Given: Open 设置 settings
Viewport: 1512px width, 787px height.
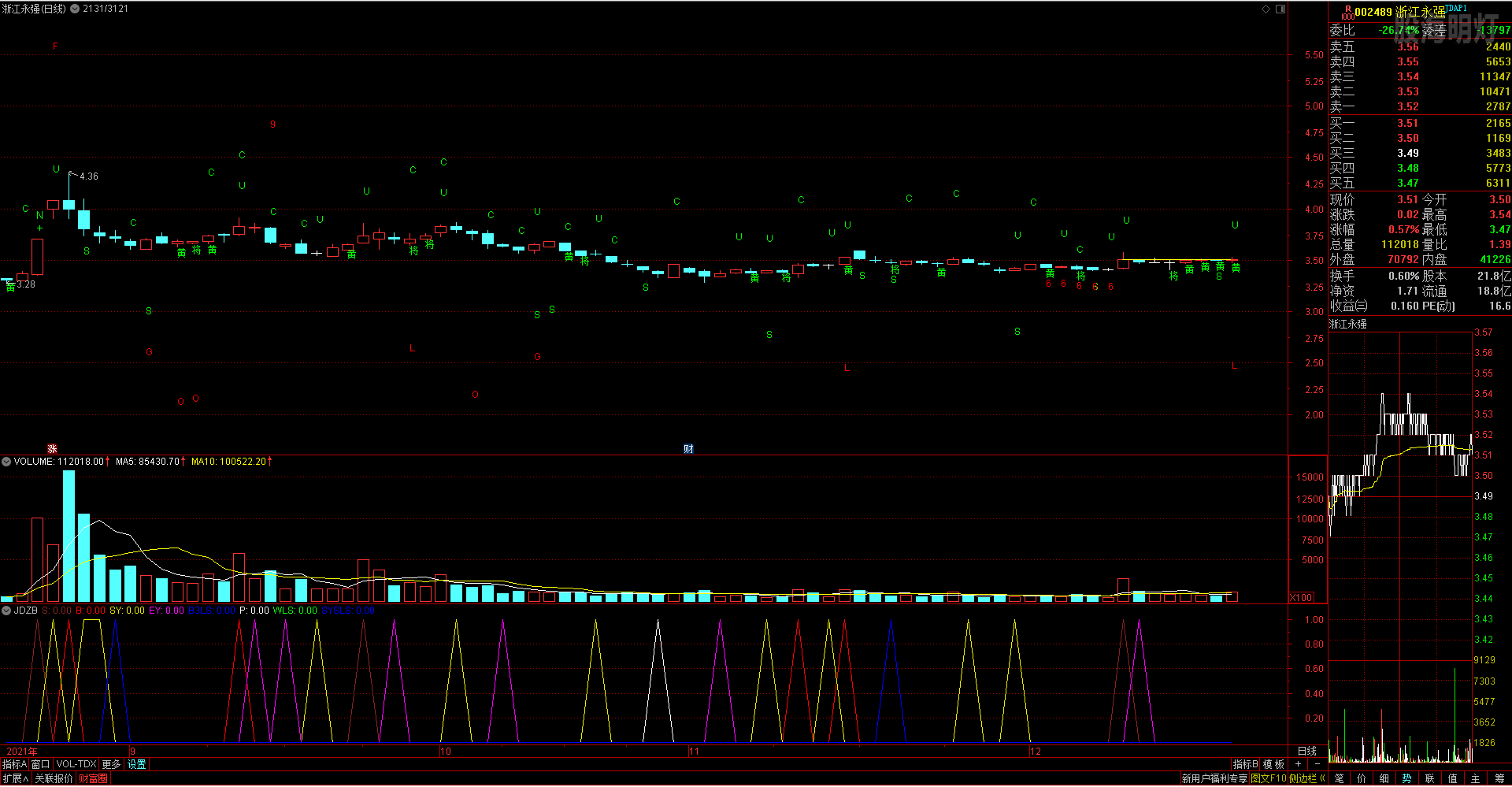Looking at the screenshot, I should click(137, 764).
